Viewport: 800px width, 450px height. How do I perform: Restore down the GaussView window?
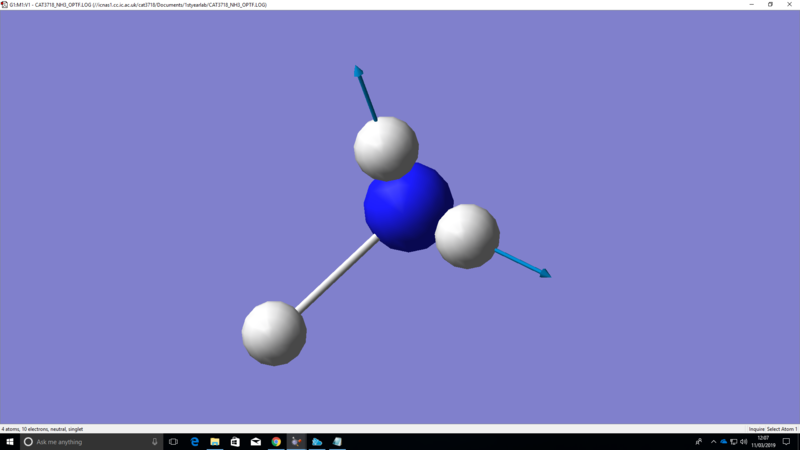770,5
